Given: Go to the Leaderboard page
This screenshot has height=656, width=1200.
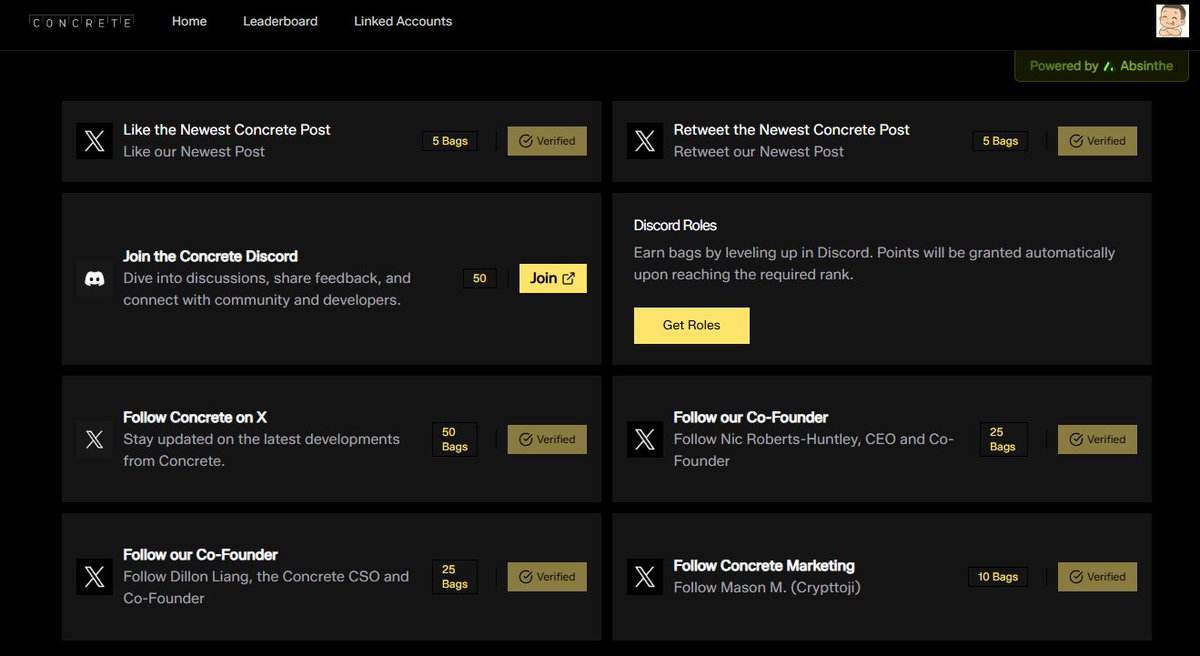Looking at the screenshot, I should (x=280, y=21).
